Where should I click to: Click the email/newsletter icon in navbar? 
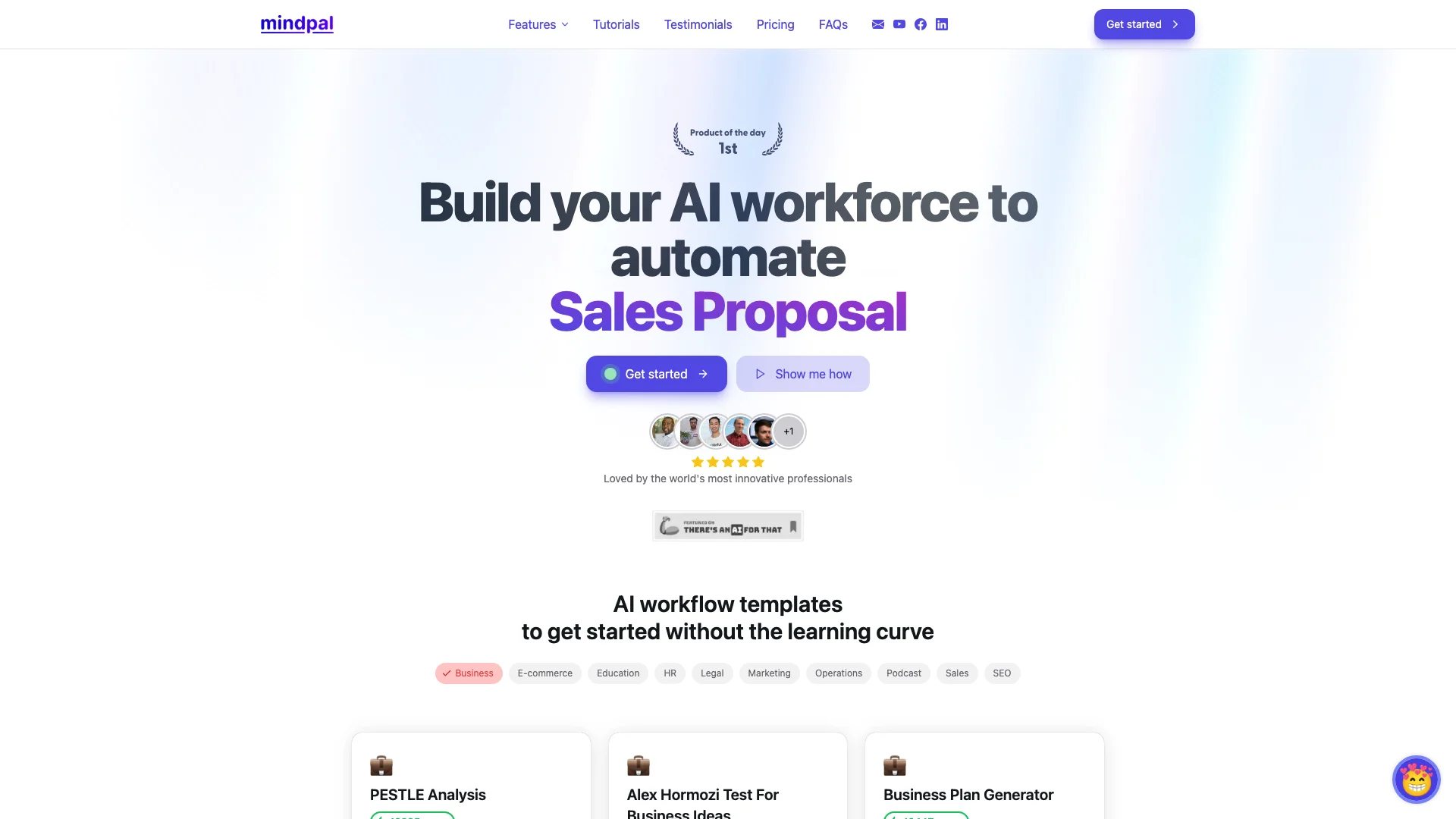coord(878,24)
